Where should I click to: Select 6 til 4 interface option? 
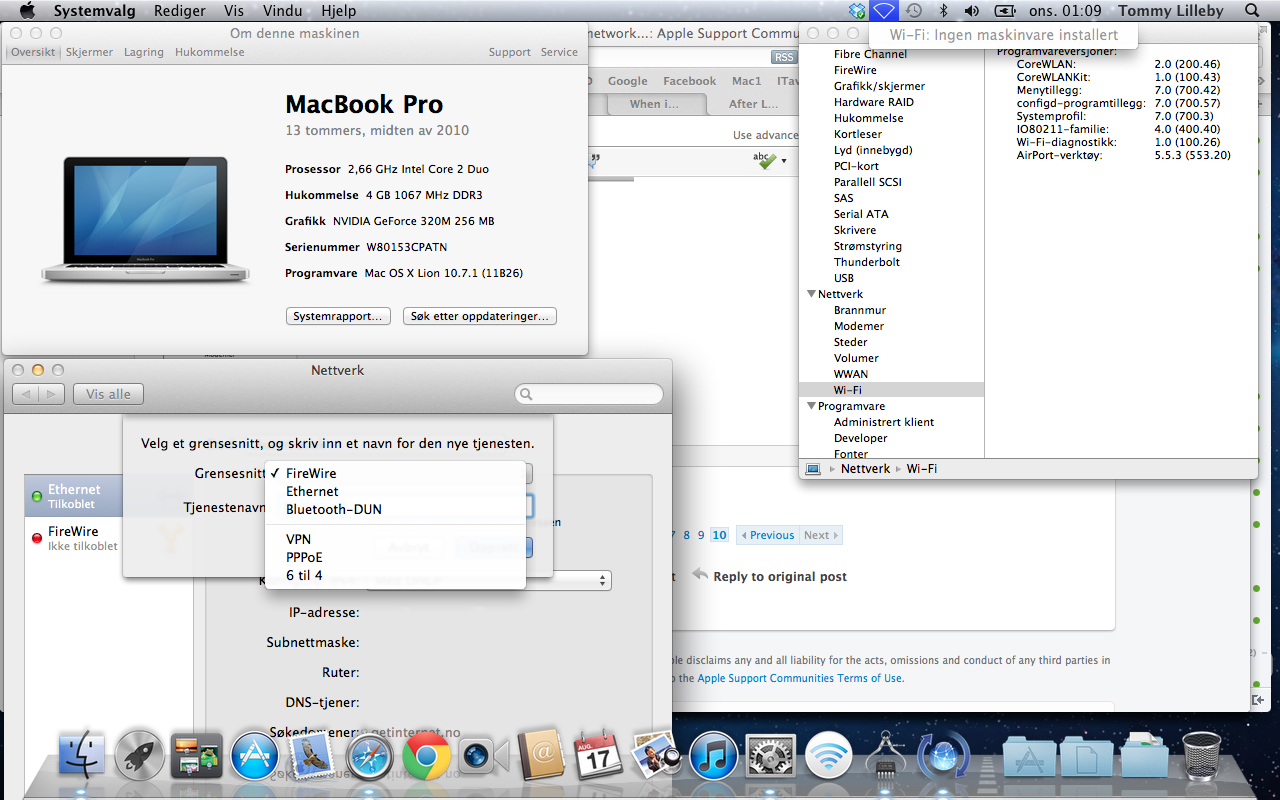(x=396, y=575)
